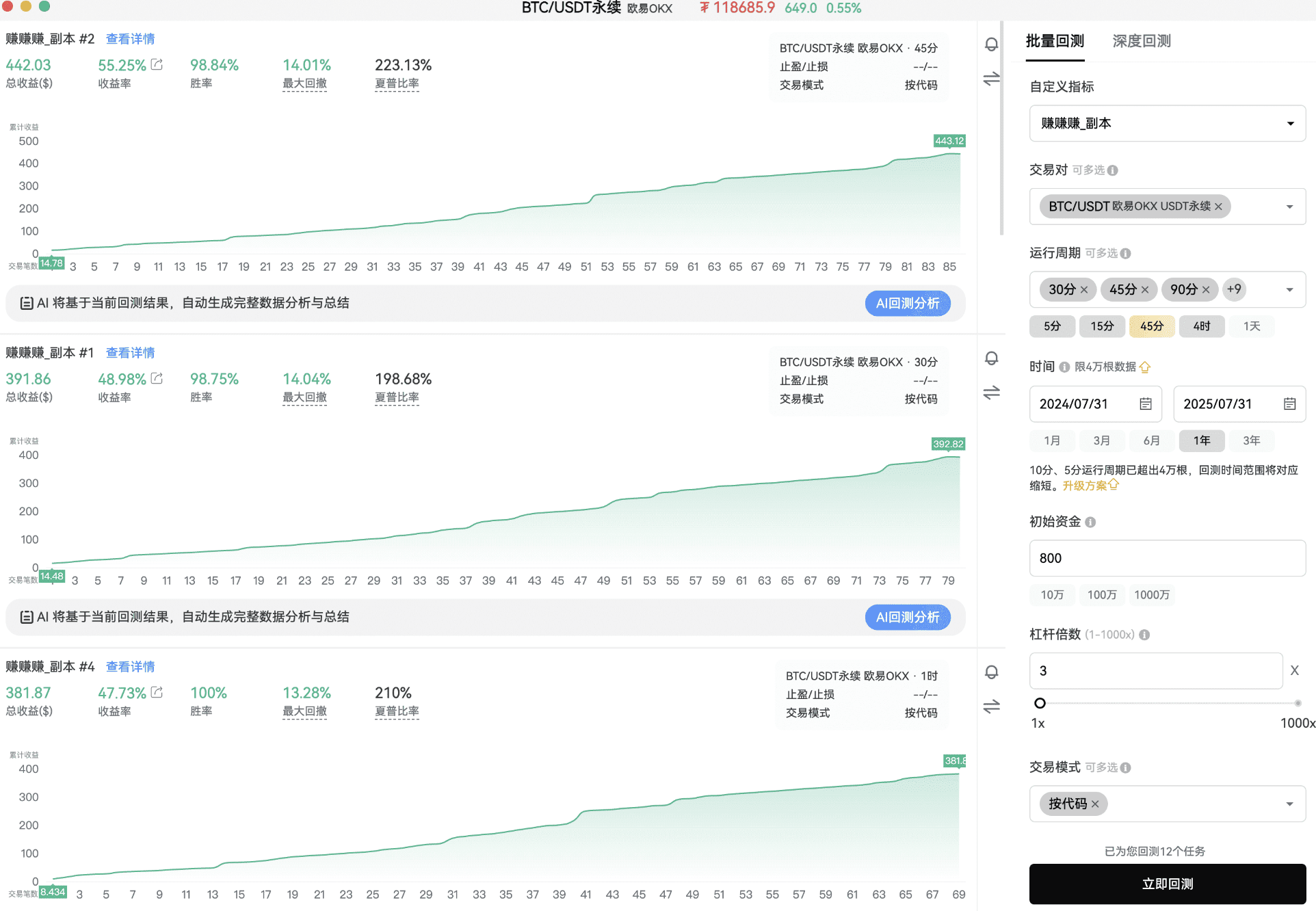The image size is (1316, 911).
Task: Remove BTC/USDT 欧易OKX USDT永续 tag
Action: click(1218, 207)
